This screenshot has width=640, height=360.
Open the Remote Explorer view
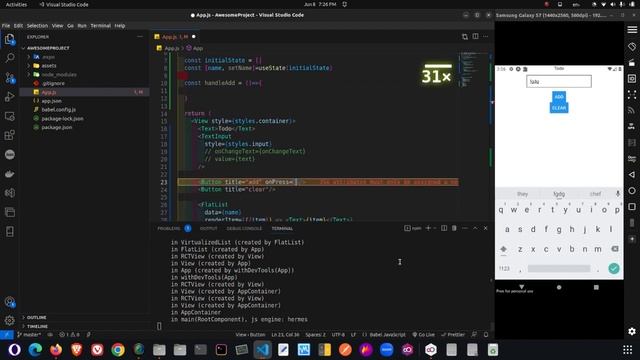pos(10,116)
